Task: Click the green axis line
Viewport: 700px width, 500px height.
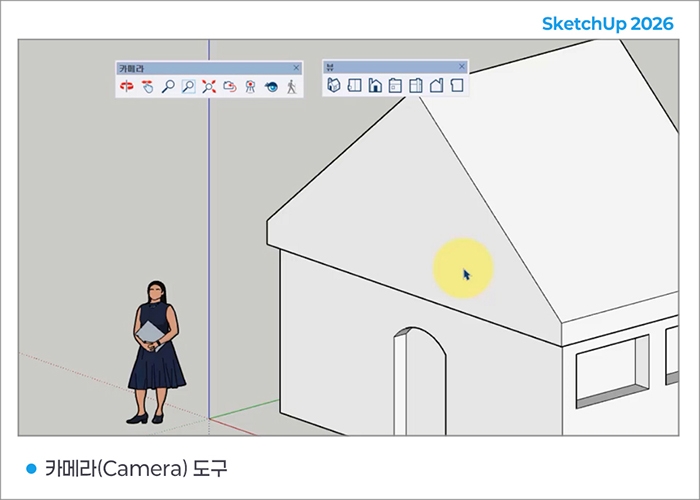Action: [x=245, y=409]
